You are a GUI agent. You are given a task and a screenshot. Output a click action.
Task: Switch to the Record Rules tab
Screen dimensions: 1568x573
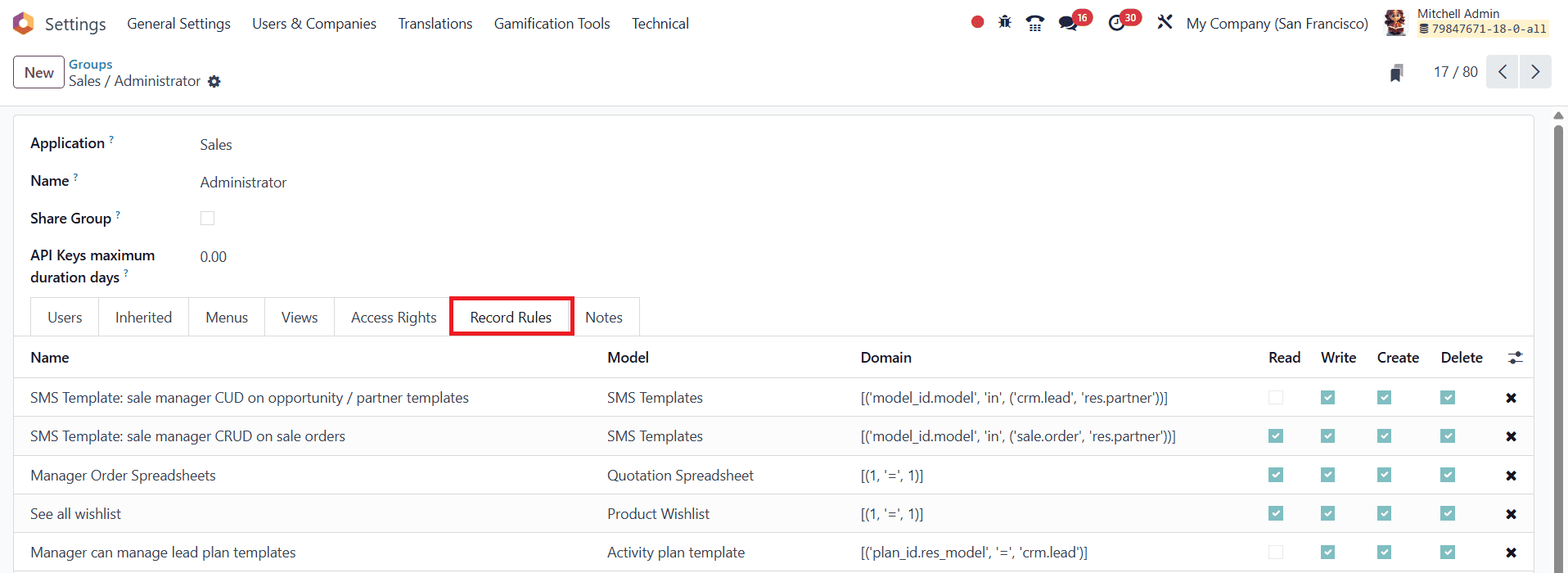(511, 318)
